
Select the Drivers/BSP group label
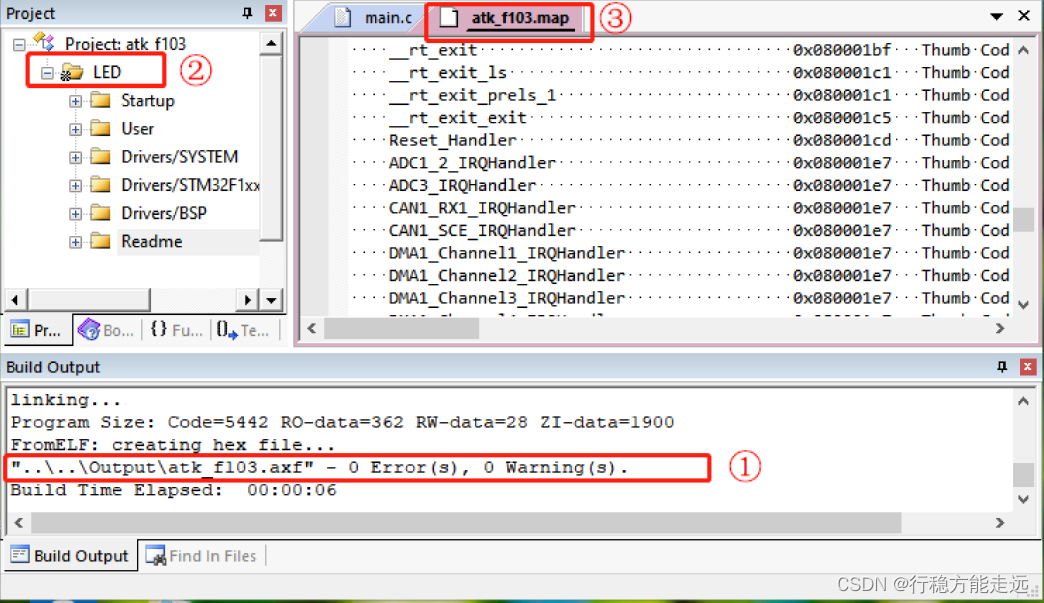click(164, 213)
